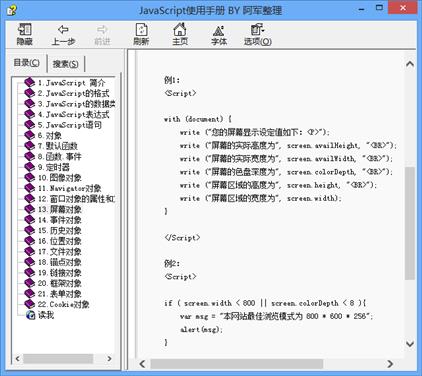Click content horizontal scroll right arrow

[x=390, y=364]
